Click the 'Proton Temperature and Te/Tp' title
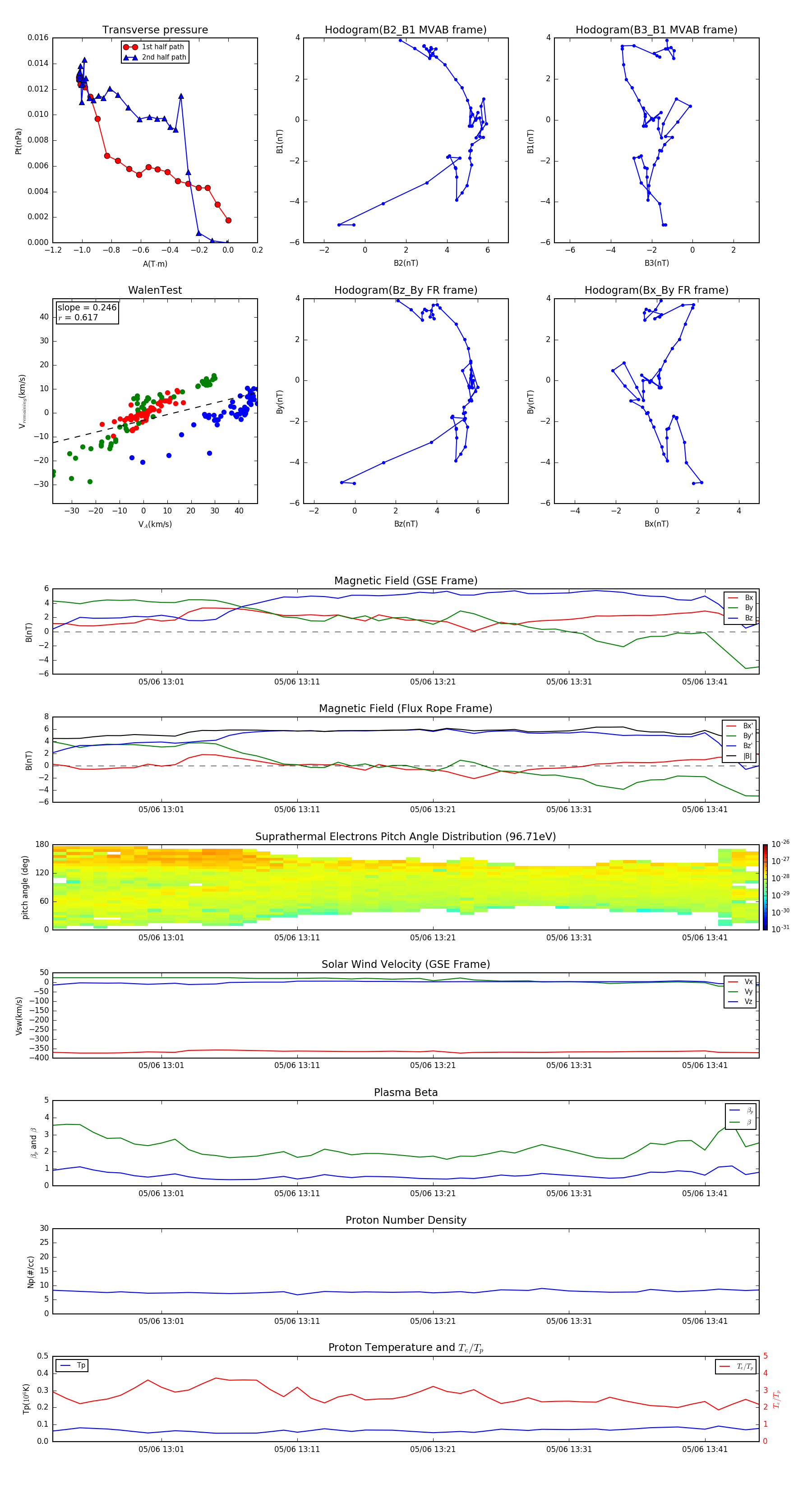The width and height of the screenshot is (812, 1489). tap(406, 1348)
